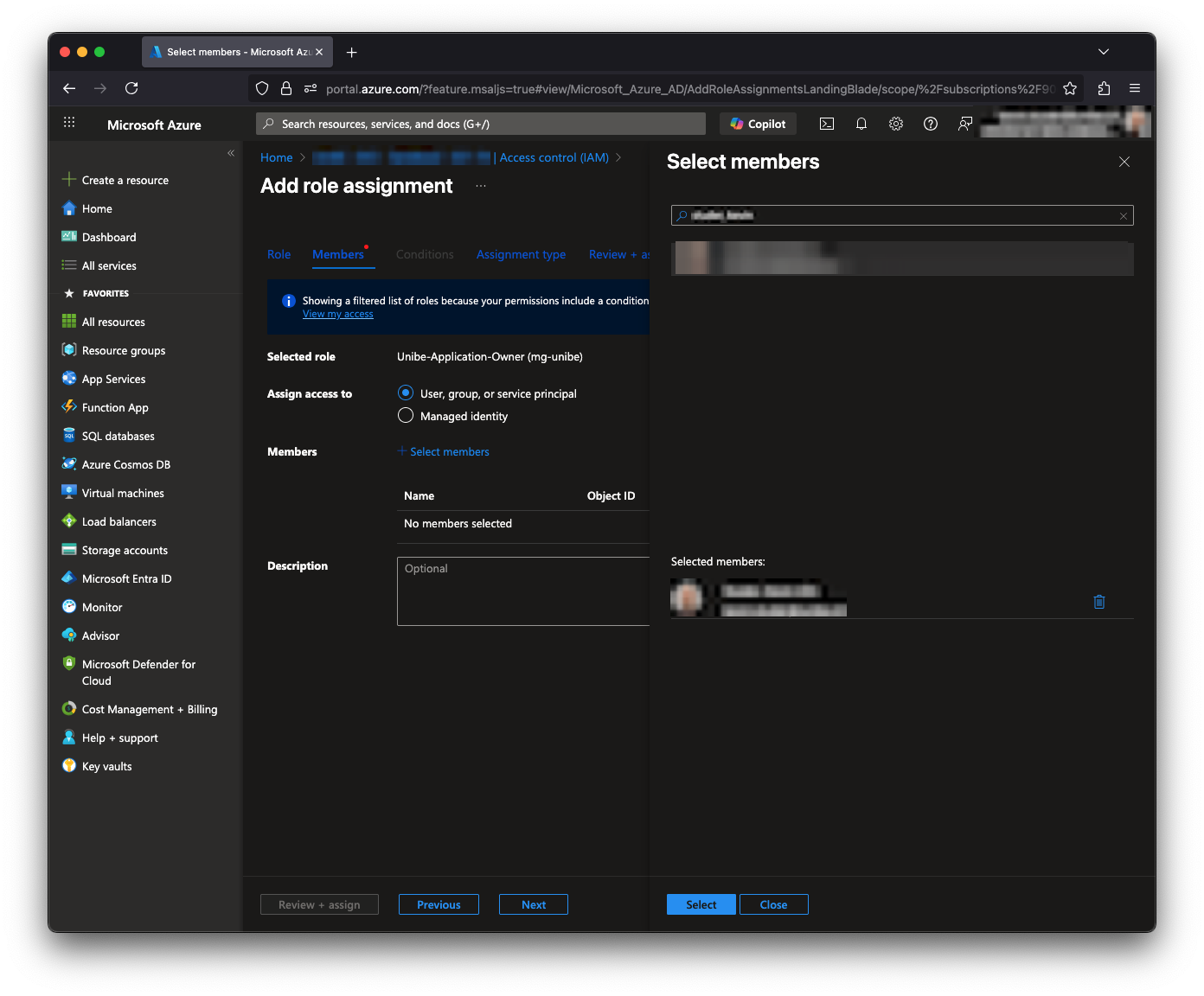This screenshot has height=996, width=1204.
Task: Open Cloud Shell from the top bar
Action: point(827,124)
